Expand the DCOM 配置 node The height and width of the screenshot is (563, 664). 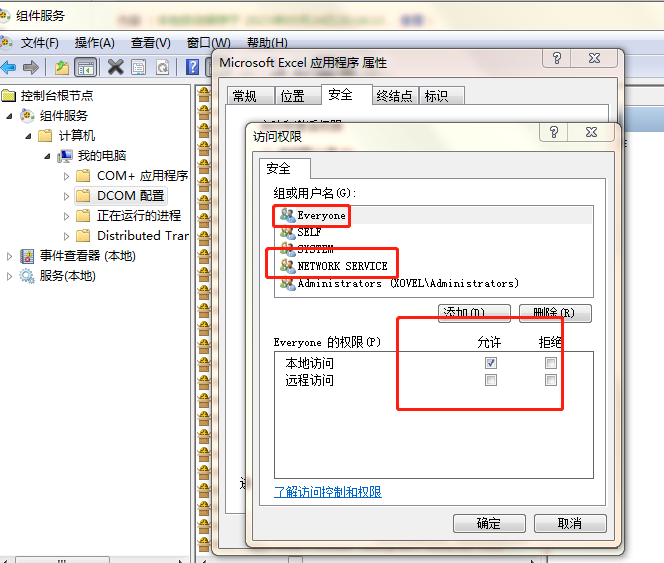[x=66, y=196]
